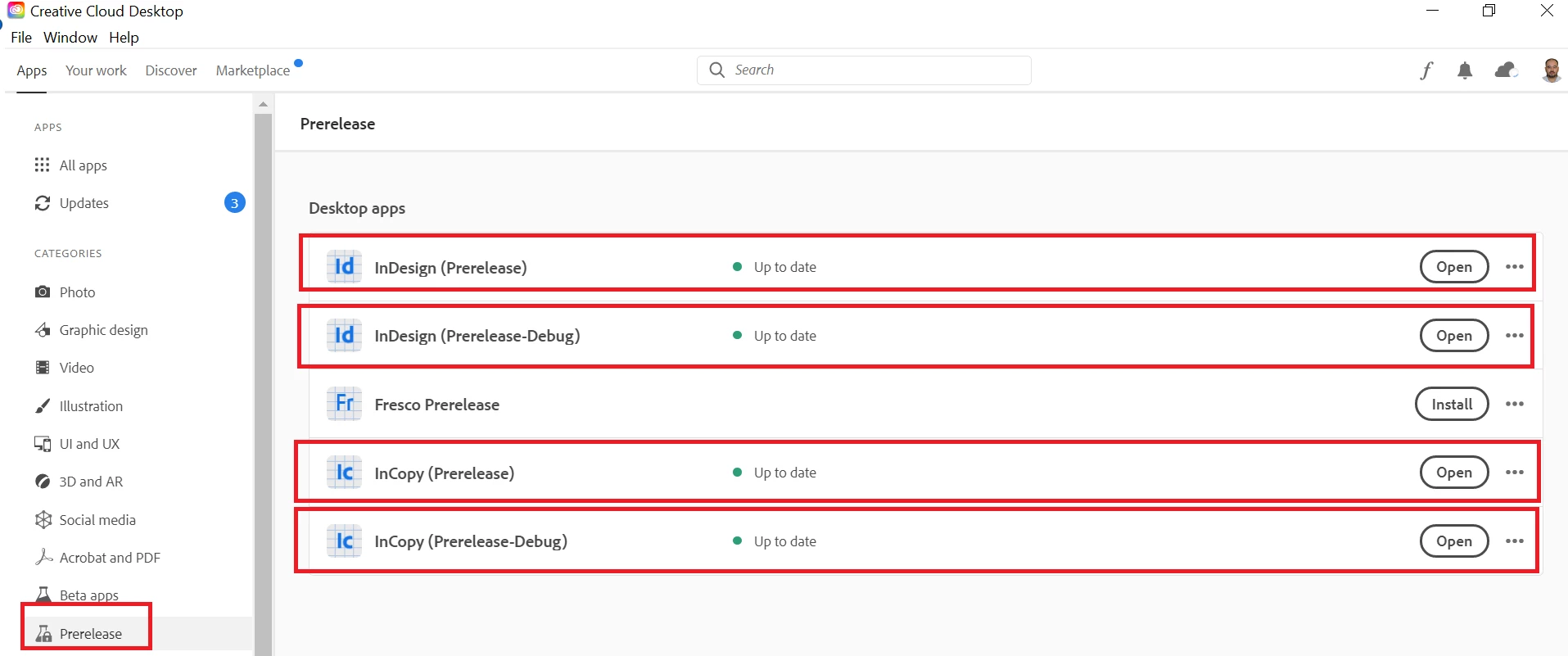Open the Help menu
The image size is (1568, 656).
(124, 38)
